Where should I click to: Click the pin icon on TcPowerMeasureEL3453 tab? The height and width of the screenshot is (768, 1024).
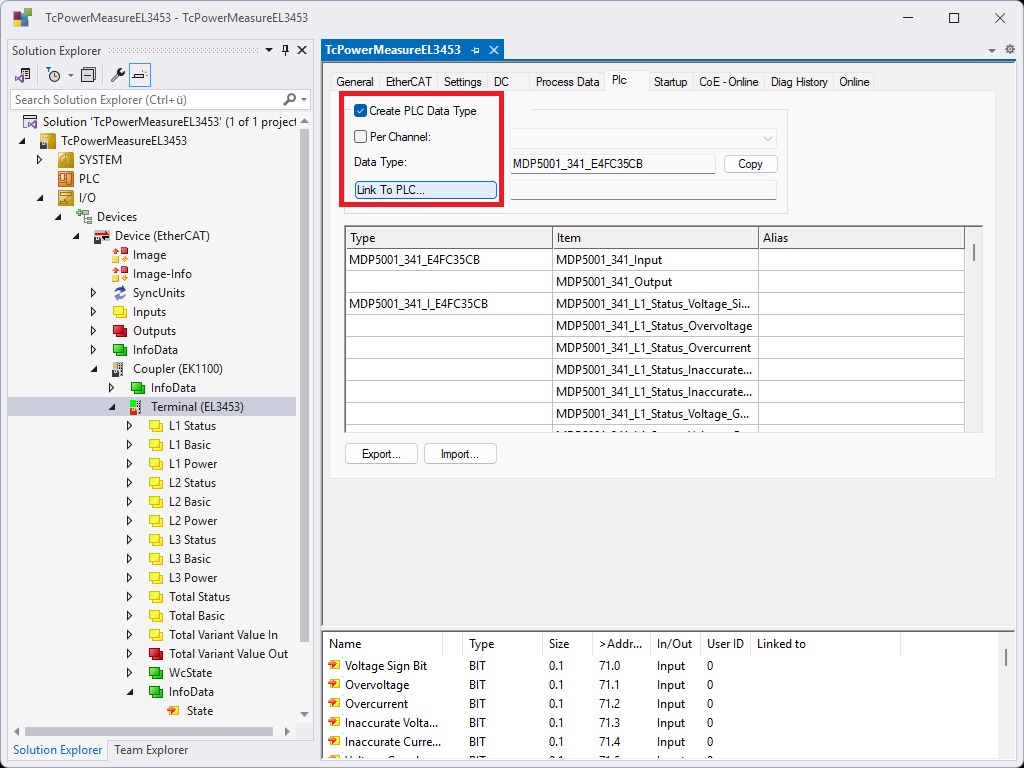click(475, 50)
